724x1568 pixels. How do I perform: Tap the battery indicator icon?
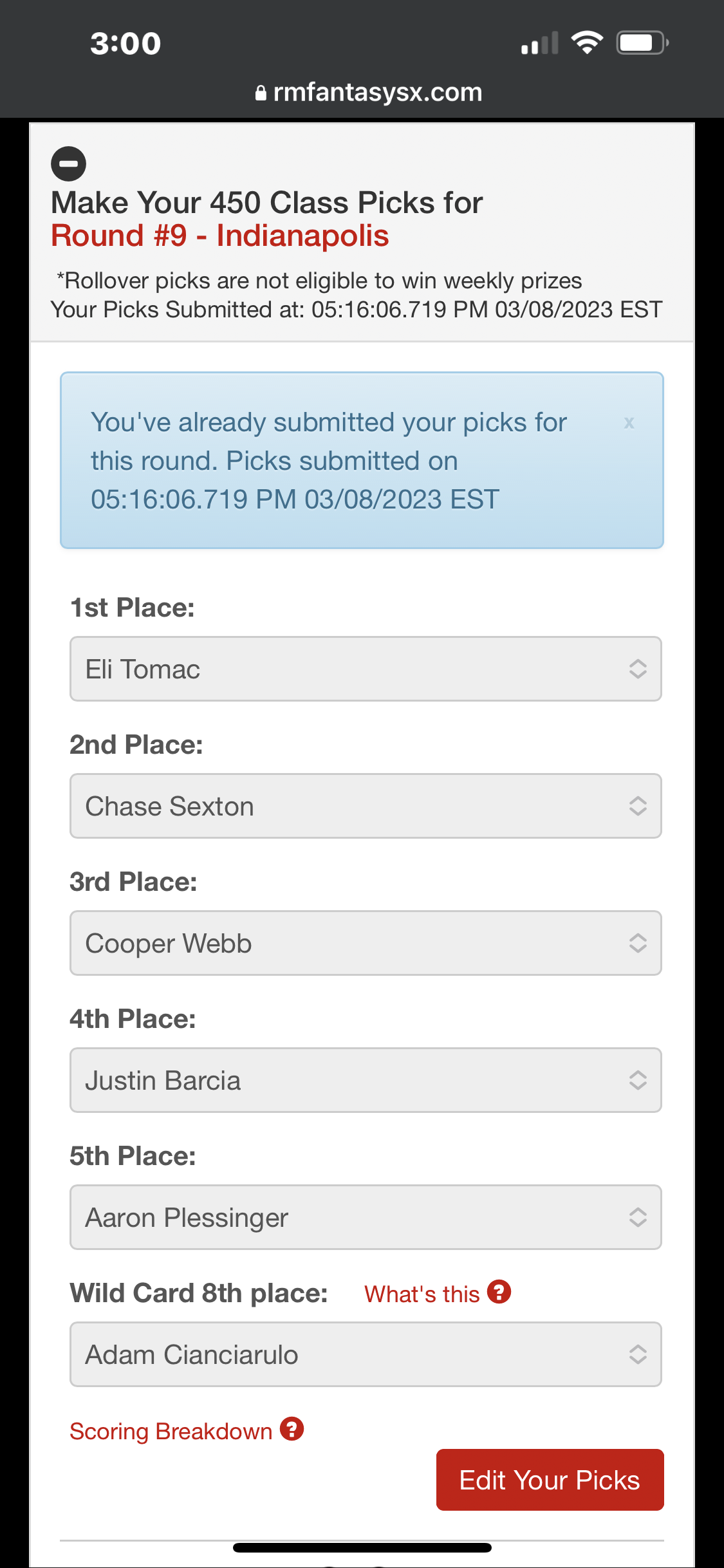[642, 43]
